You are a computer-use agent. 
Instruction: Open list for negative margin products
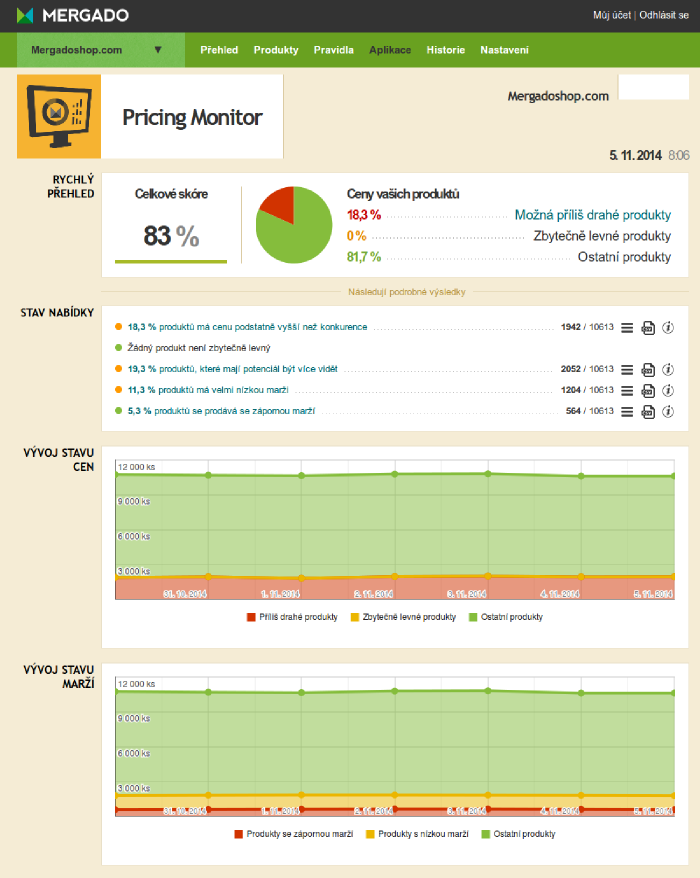click(x=627, y=412)
